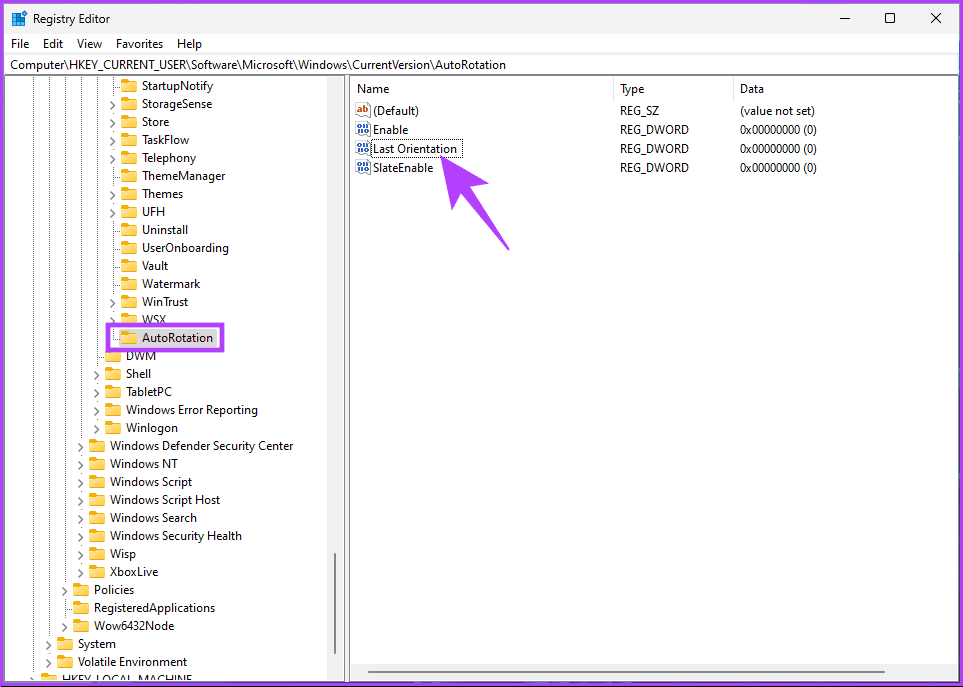Select the SlateEnable value name
963x687 pixels.
[x=403, y=168]
